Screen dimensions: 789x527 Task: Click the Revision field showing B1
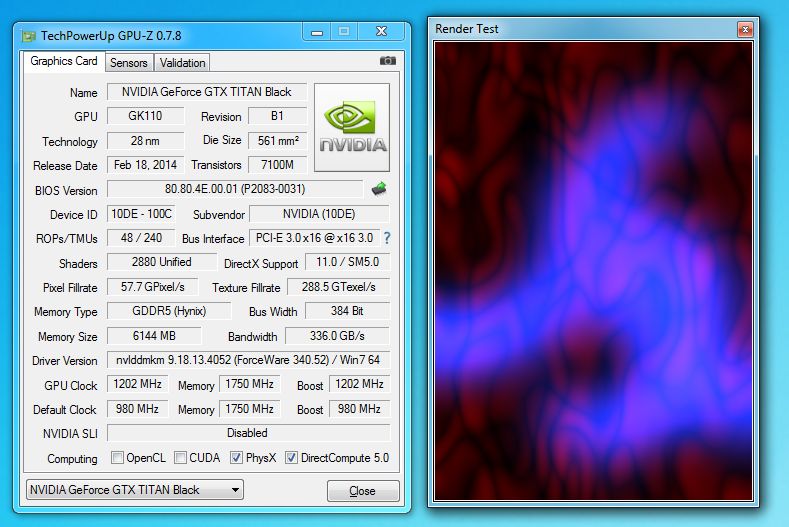pos(277,116)
